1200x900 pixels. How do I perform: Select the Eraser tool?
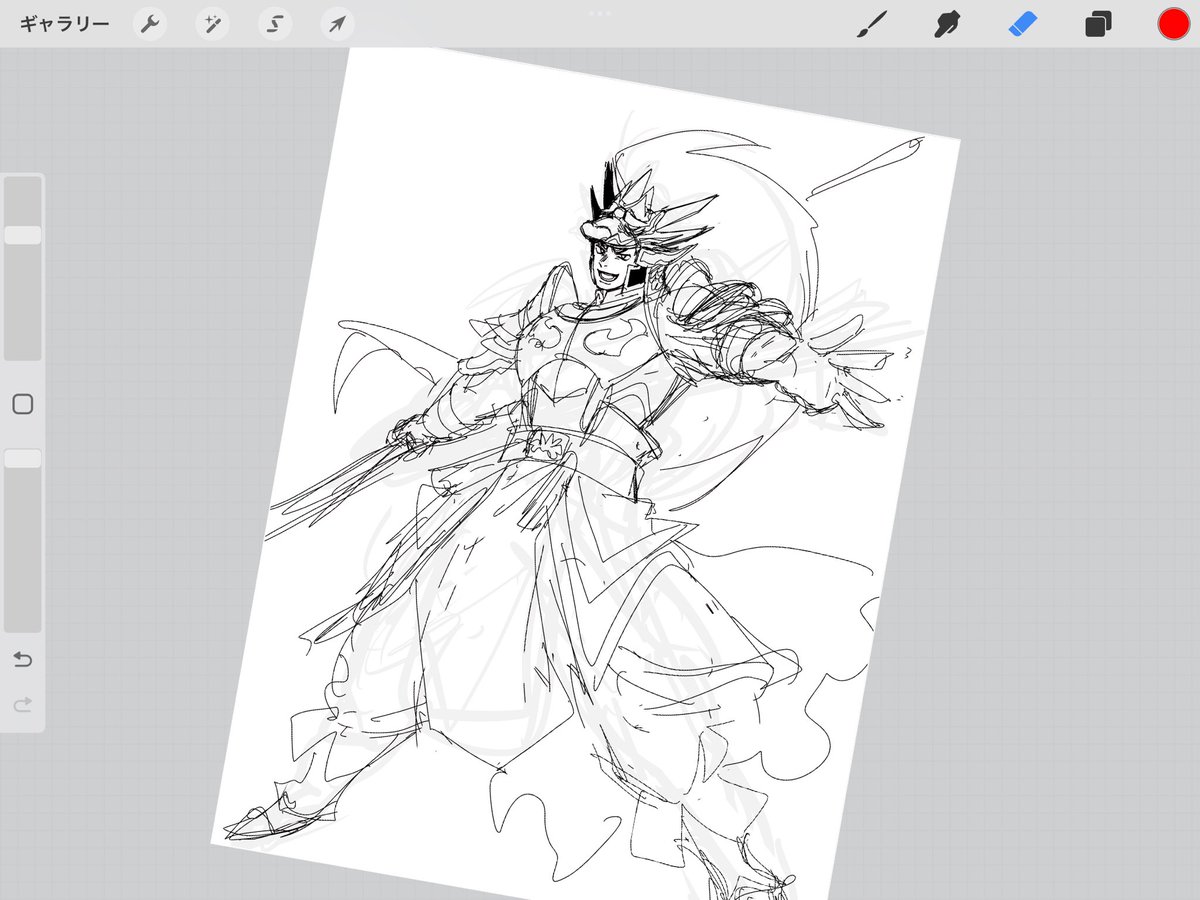pos(1023,24)
